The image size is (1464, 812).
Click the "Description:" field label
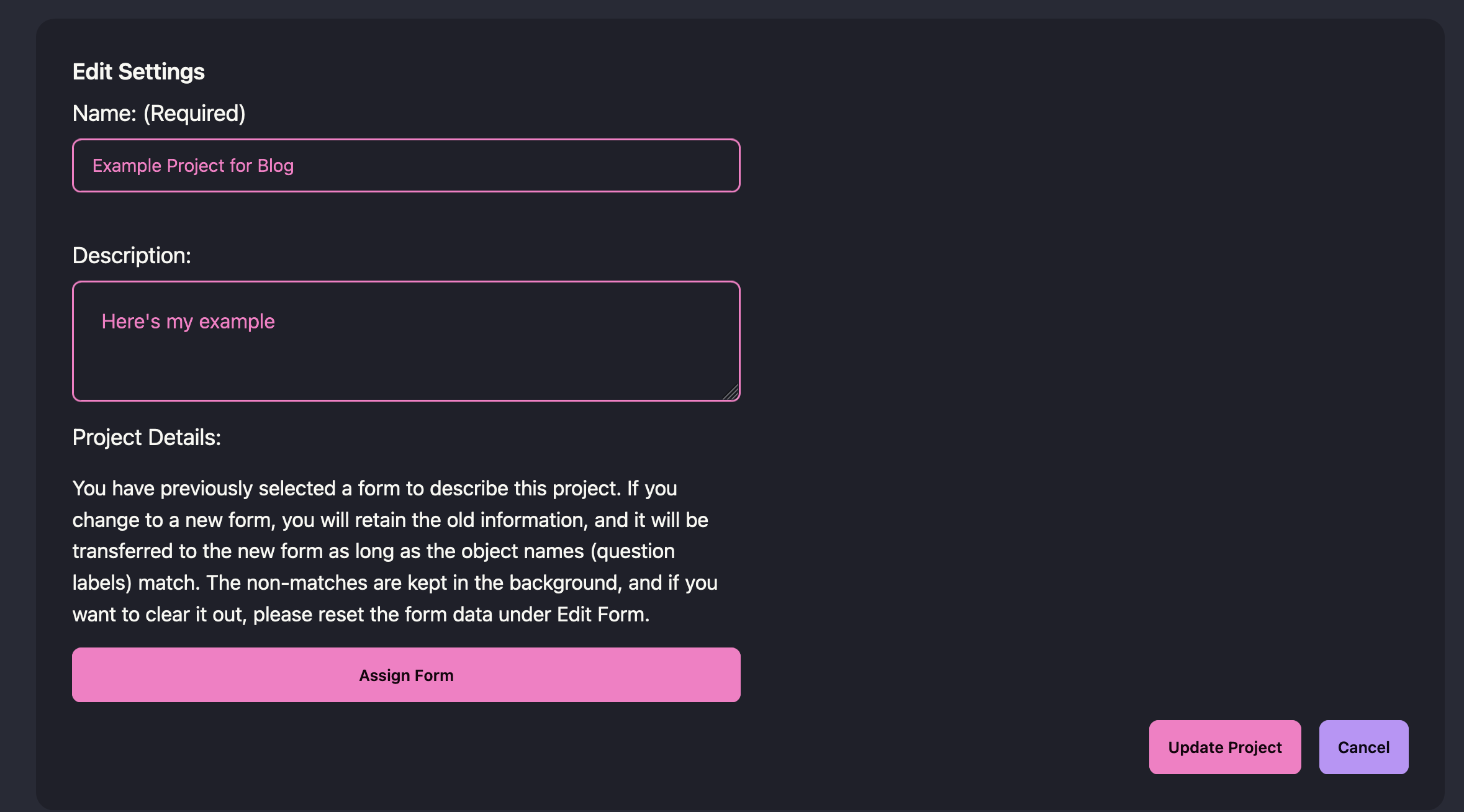(132, 256)
